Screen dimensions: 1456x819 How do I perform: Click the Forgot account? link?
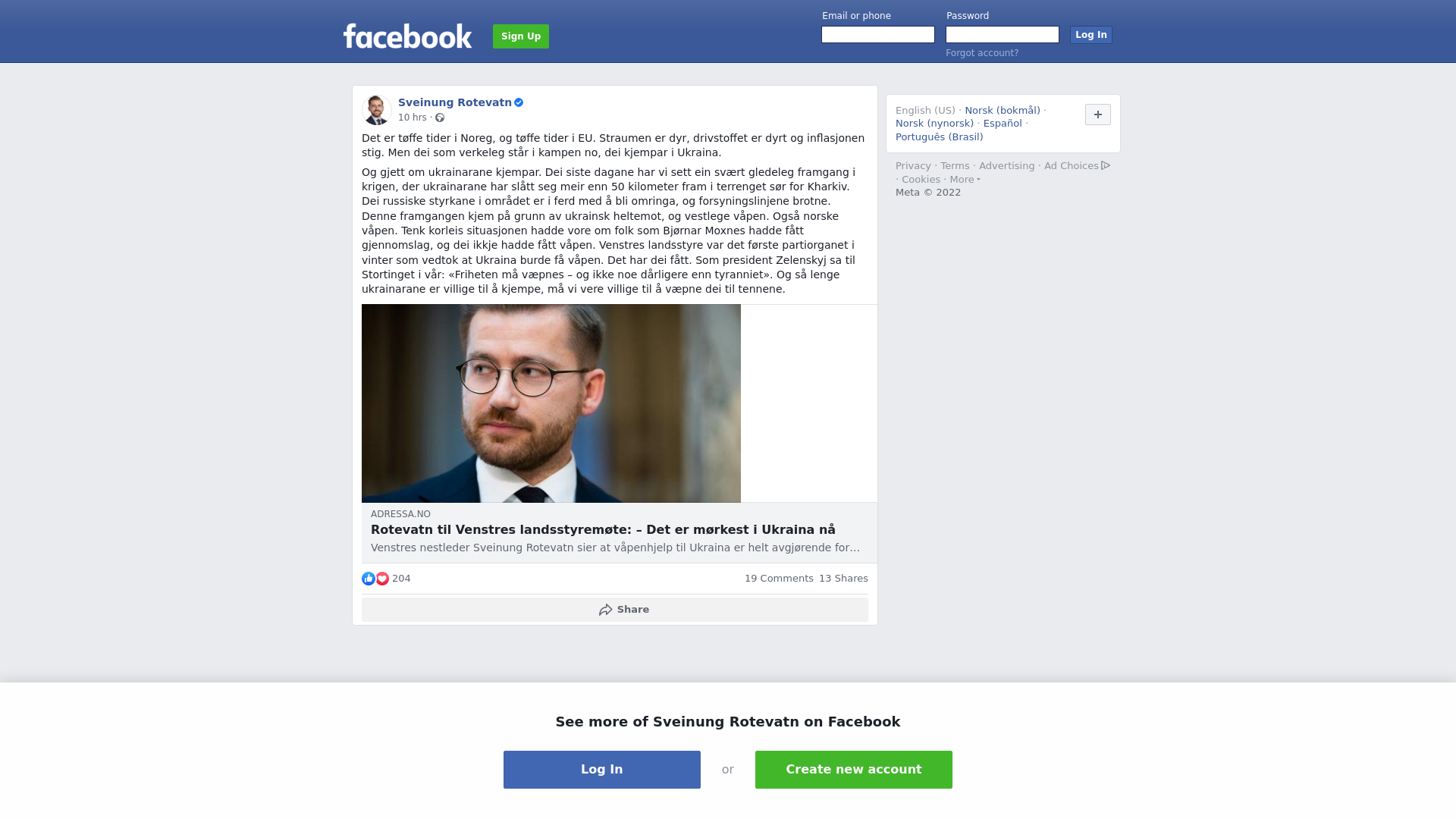pos(982,53)
